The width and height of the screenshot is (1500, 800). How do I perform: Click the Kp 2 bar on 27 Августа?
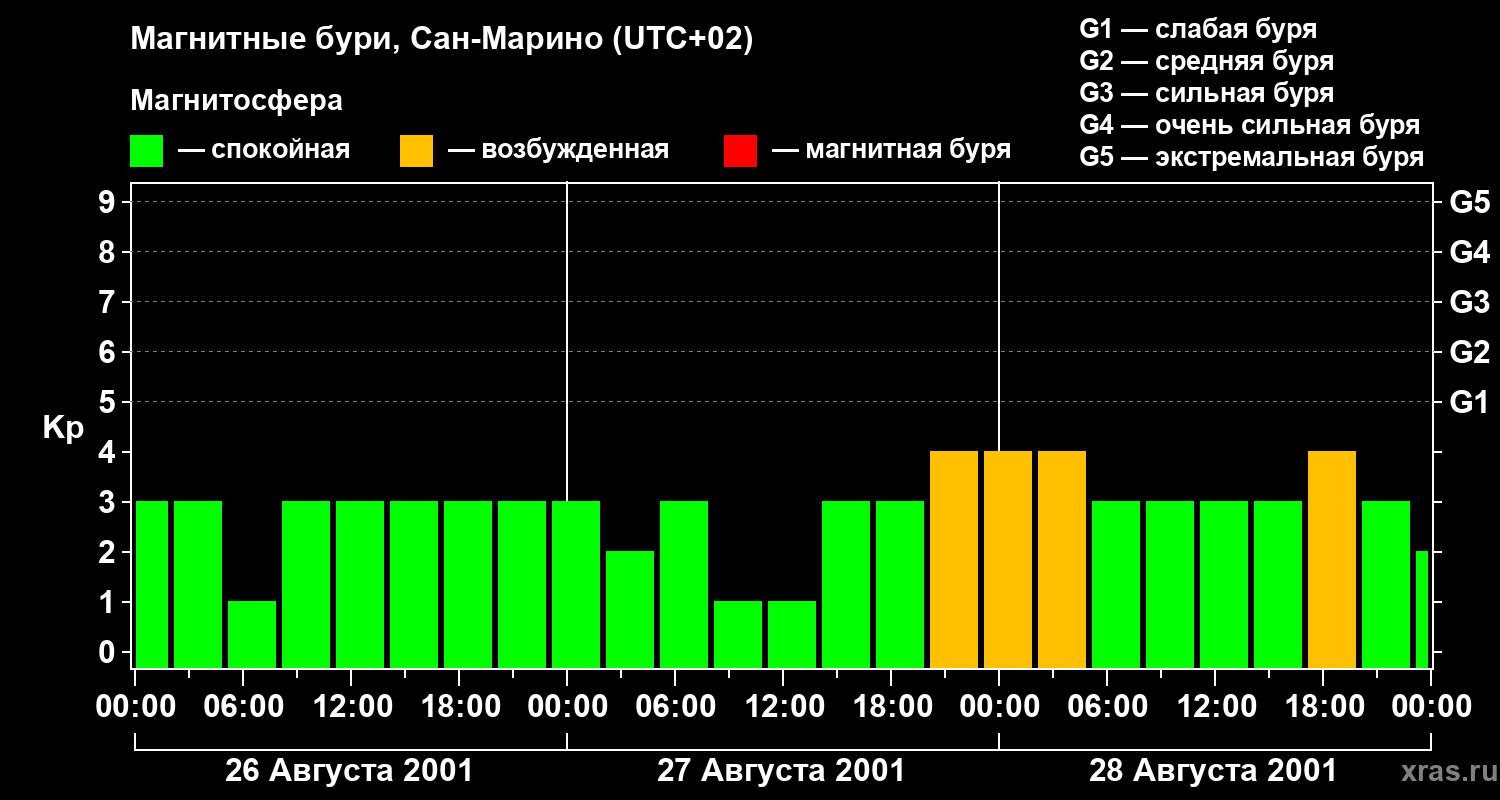[x=630, y=609]
